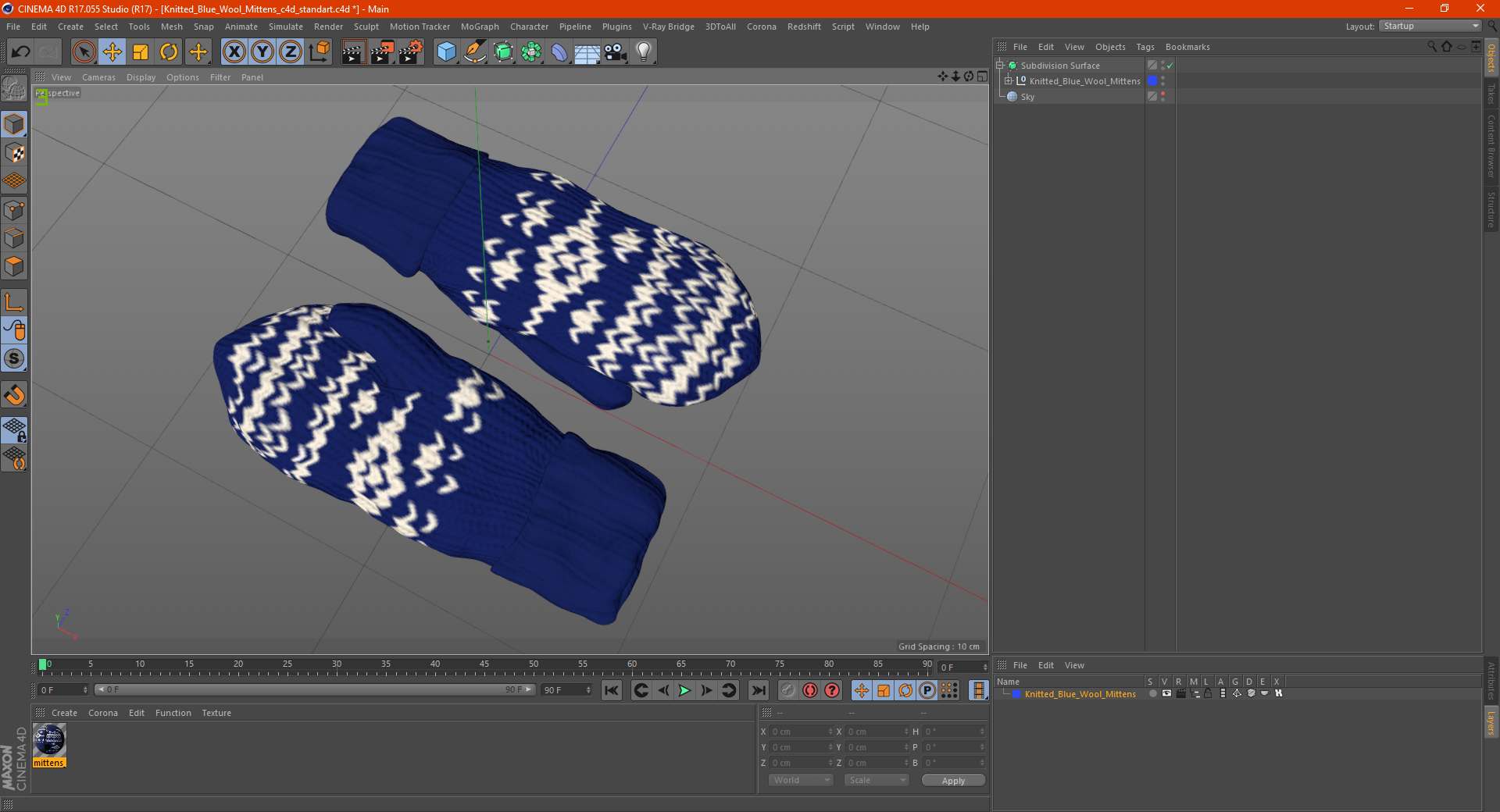This screenshot has height=812, width=1500.
Task: Click the Record Active Objects button
Action: point(788,690)
